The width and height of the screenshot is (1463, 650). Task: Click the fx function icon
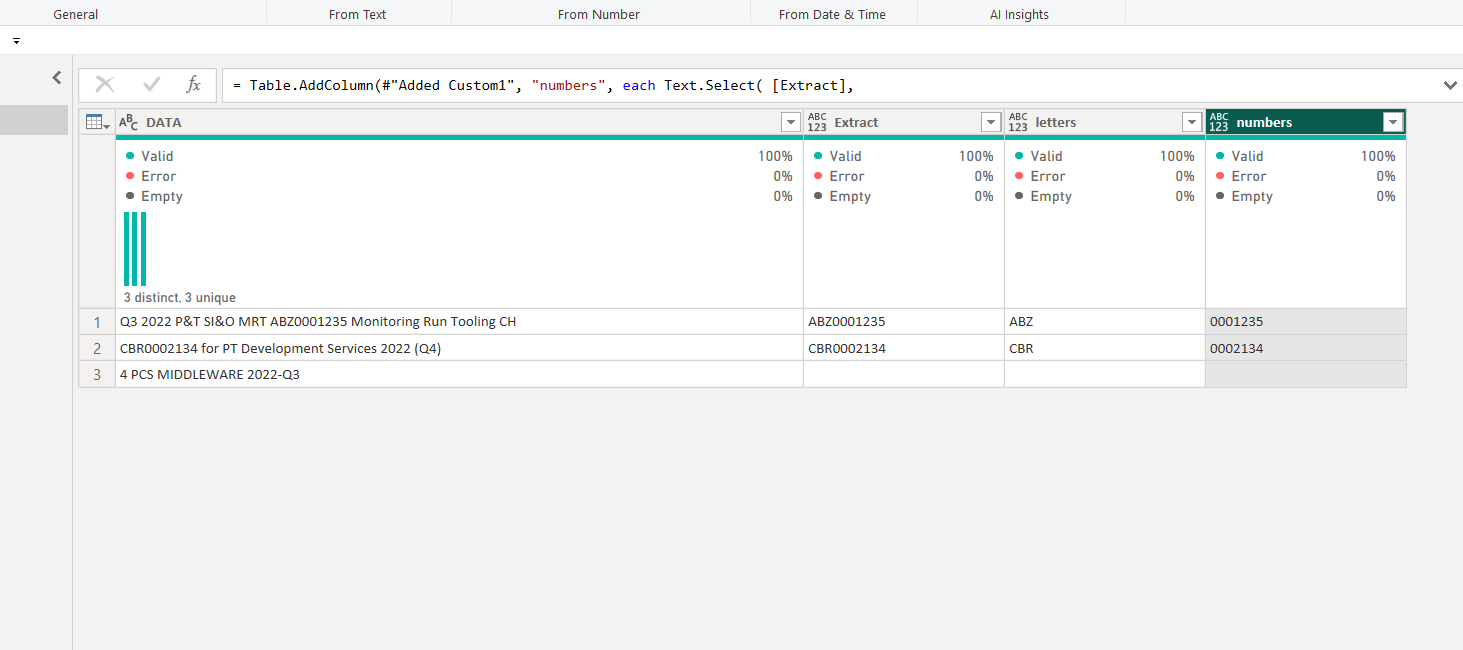[194, 85]
